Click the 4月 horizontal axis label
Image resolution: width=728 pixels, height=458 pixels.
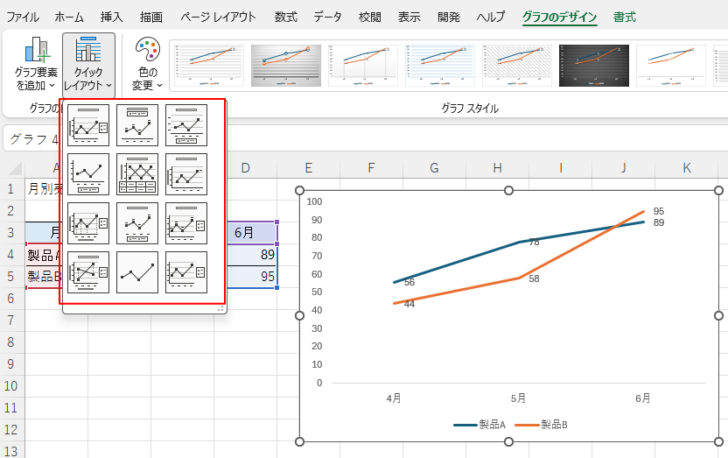pyautogui.click(x=394, y=398)
